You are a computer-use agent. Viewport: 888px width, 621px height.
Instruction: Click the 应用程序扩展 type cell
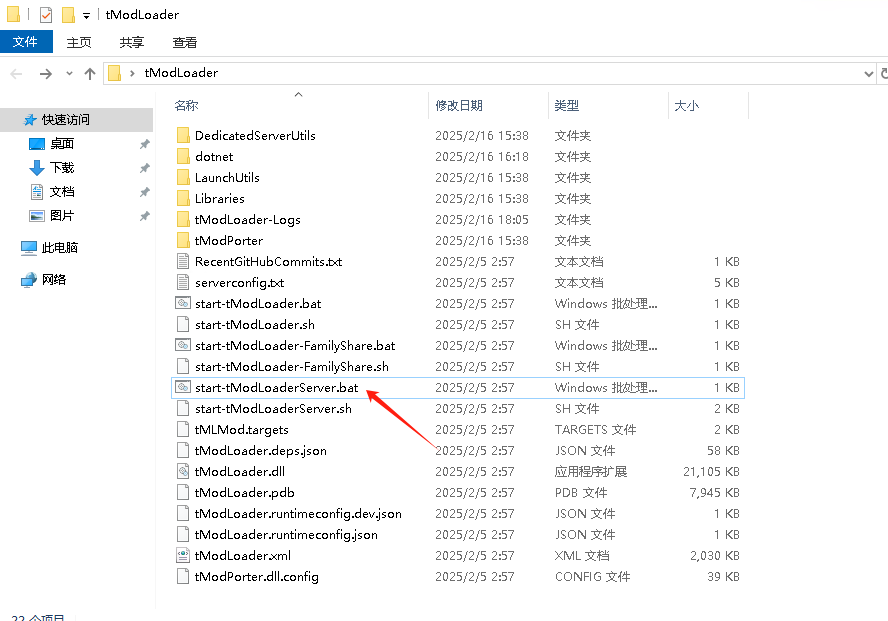[591, 472]
